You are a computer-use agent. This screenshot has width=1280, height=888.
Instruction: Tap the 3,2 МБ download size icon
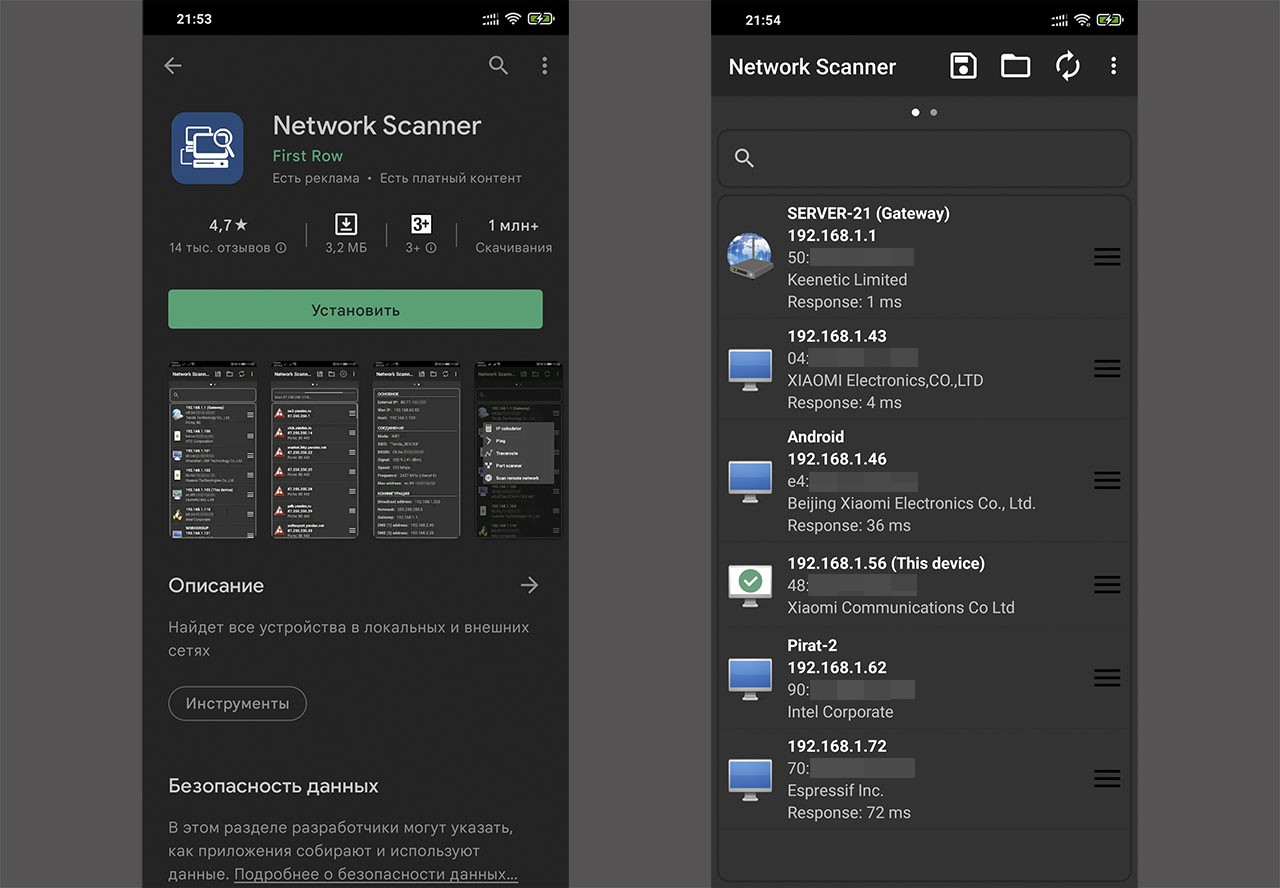(346, 224)
